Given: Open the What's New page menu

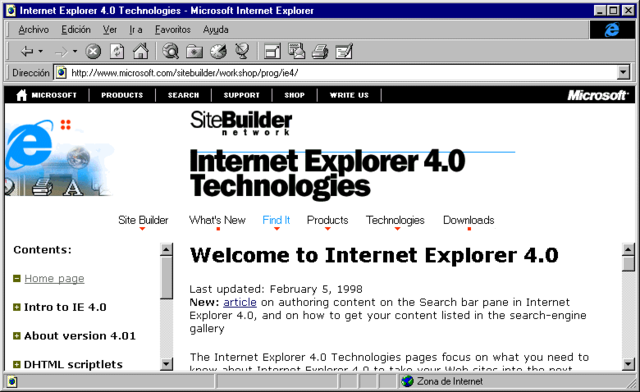Looking at the screenshot, I should click(x=217, y=220).
